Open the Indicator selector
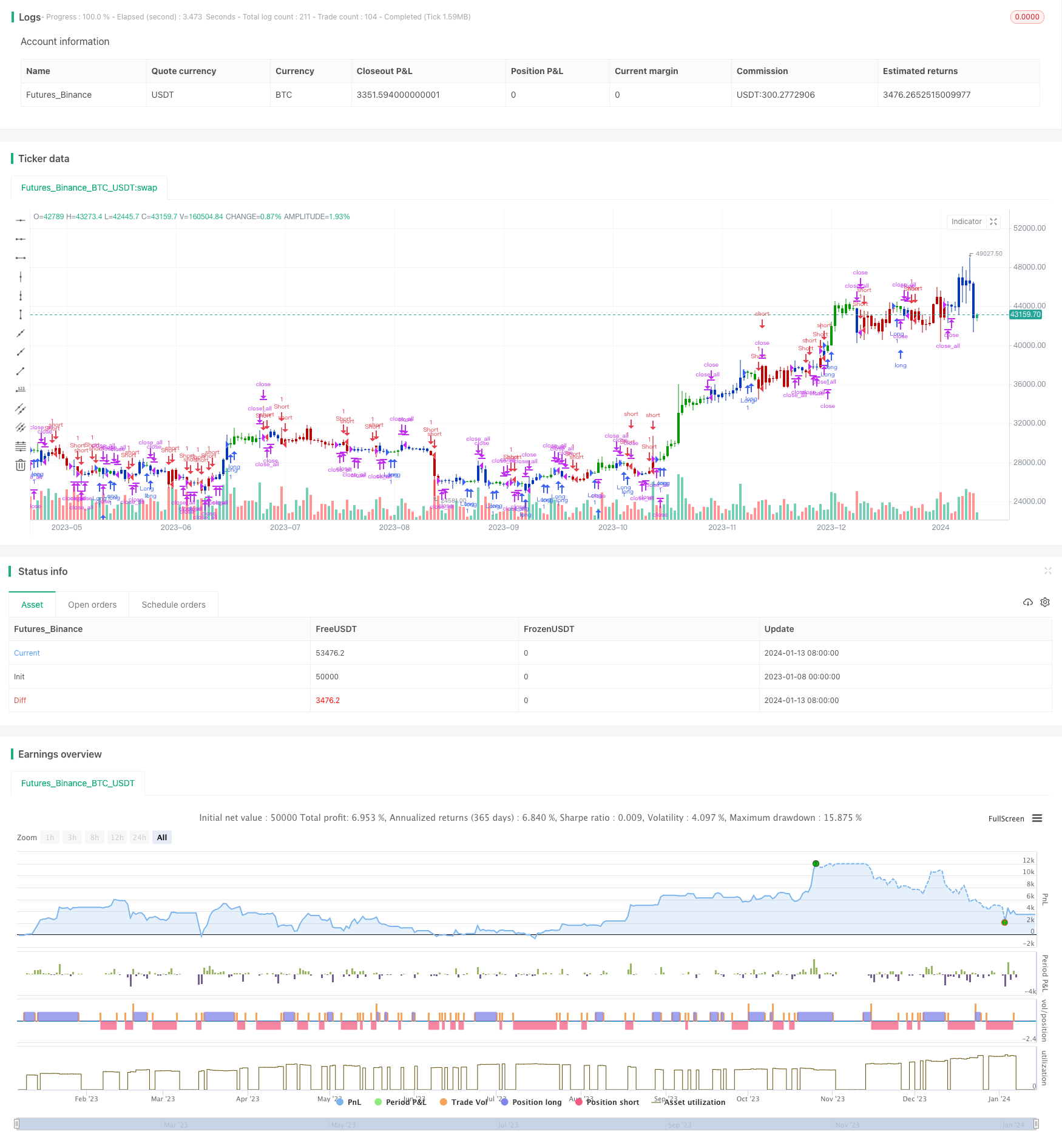Image resolution: width=1062 pixels, height=1148 pixels. click(x=966, y=222)
